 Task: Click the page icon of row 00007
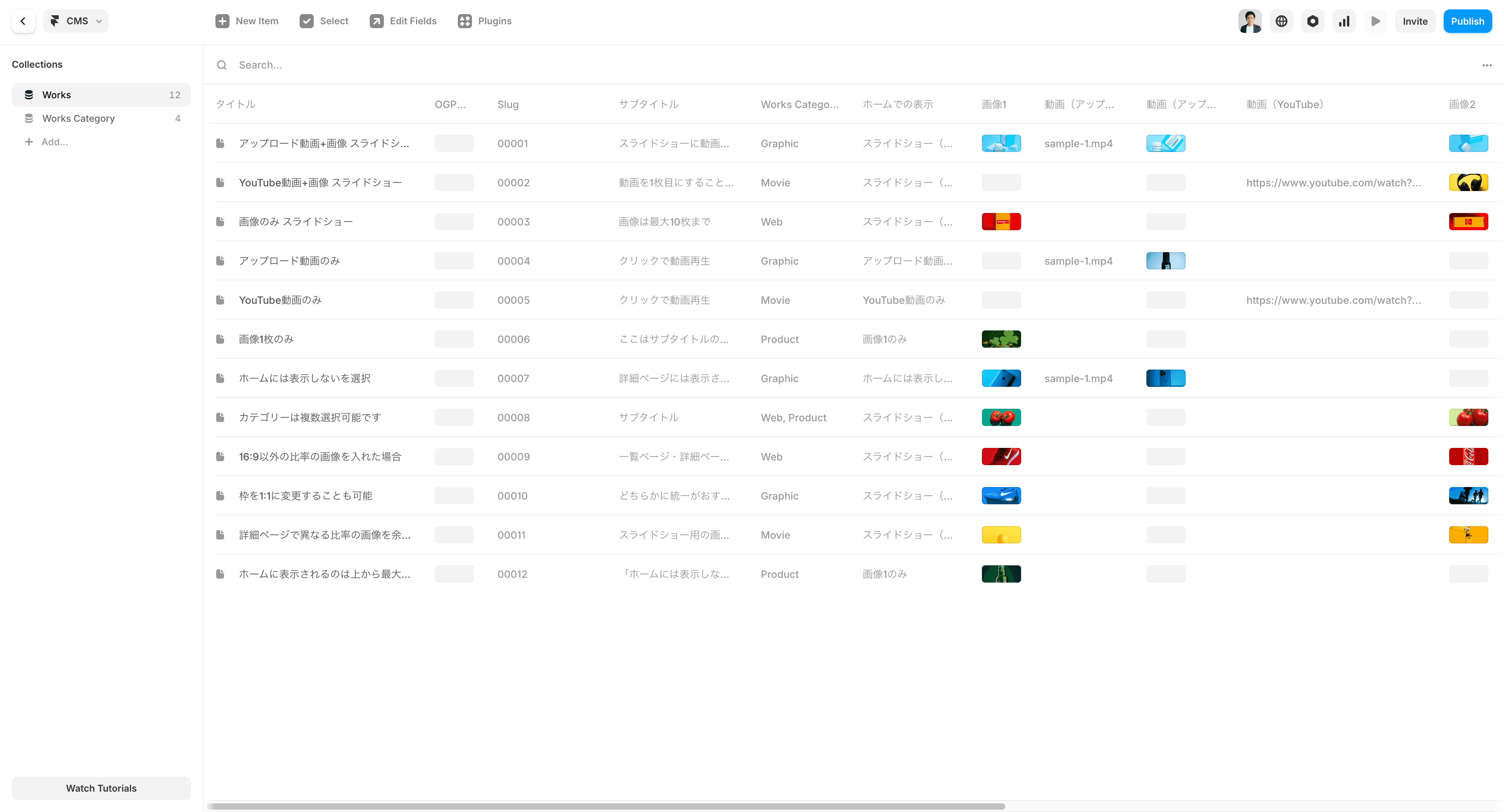click(x=220, y=378)
